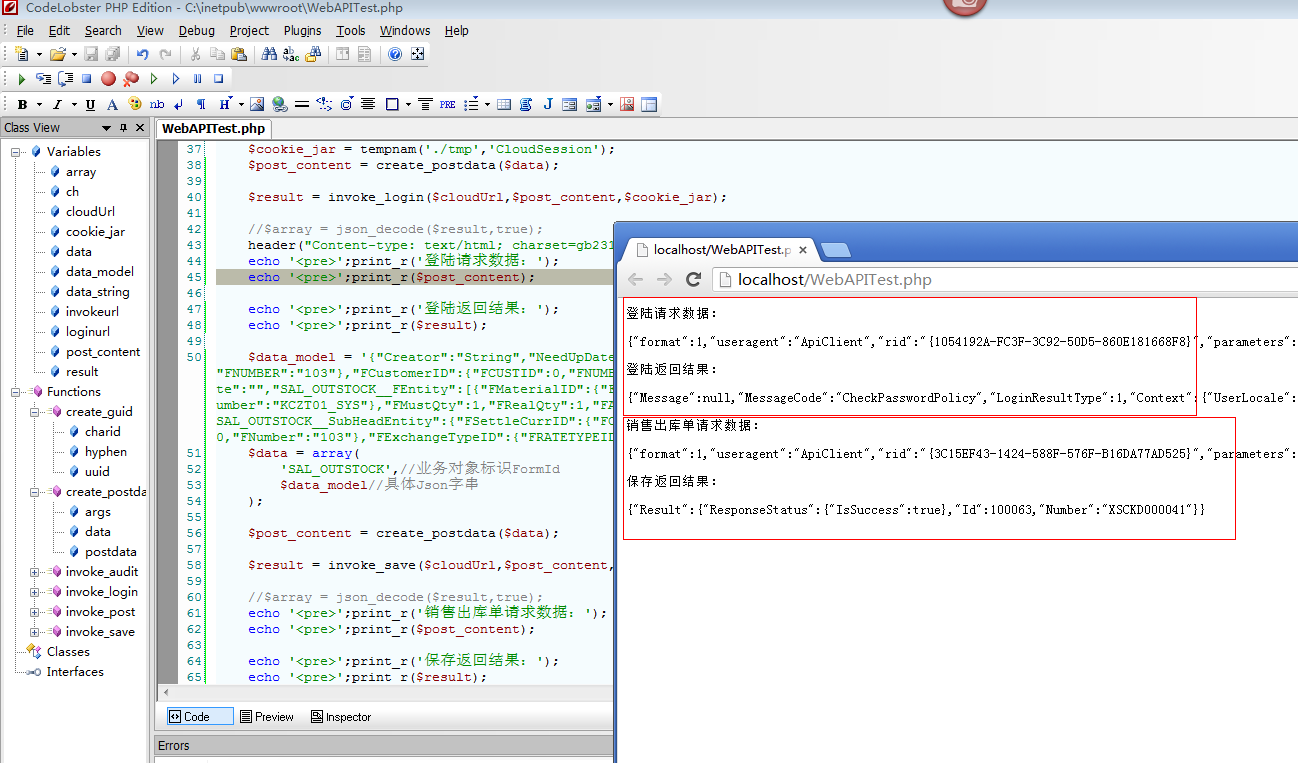
Task: Click the Step Over debug icon
Action: pyautogui.click(x=65, y=78)
